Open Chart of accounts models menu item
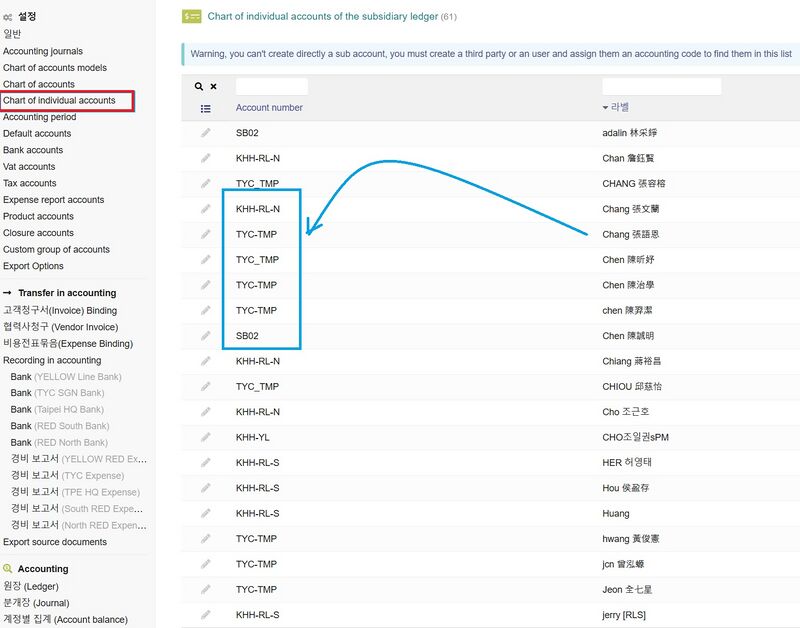800x628 pixels. pyautogui.click(x=55, y=68)
